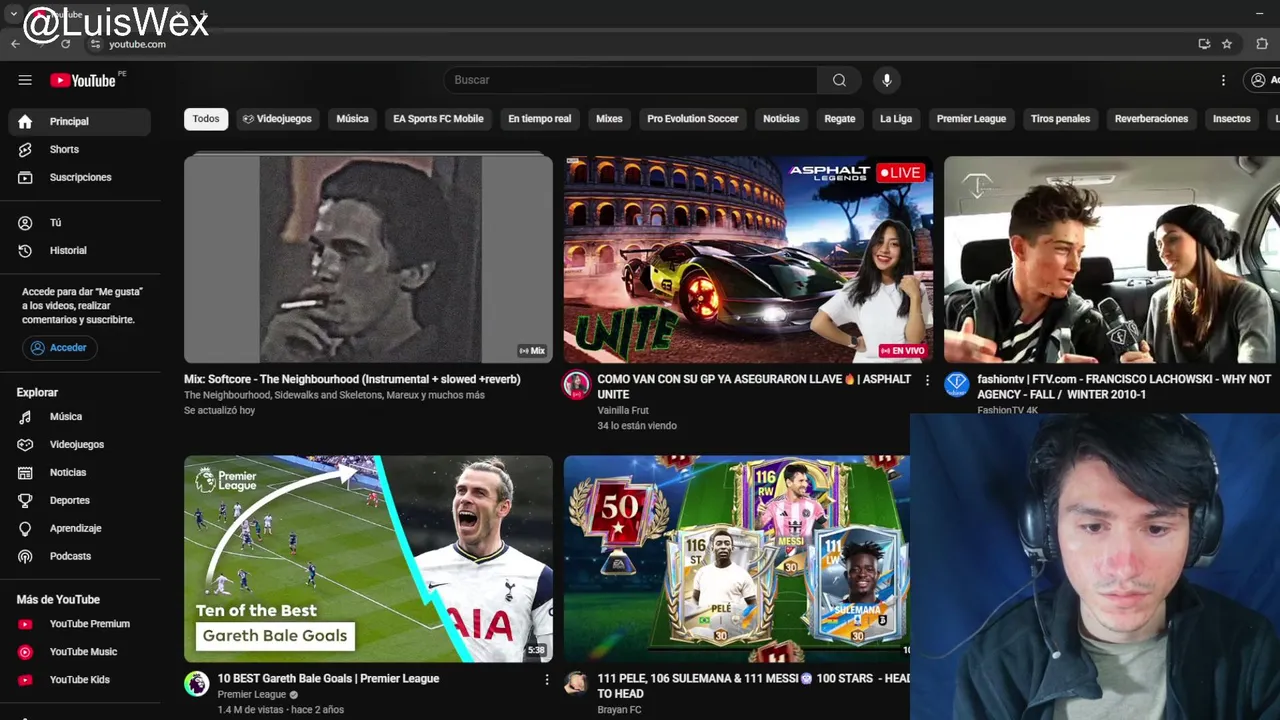Screen dimensions: 1280x720
Task: Select the Insectos chip
Action: pyautogui.click(x=1231, y=119)
